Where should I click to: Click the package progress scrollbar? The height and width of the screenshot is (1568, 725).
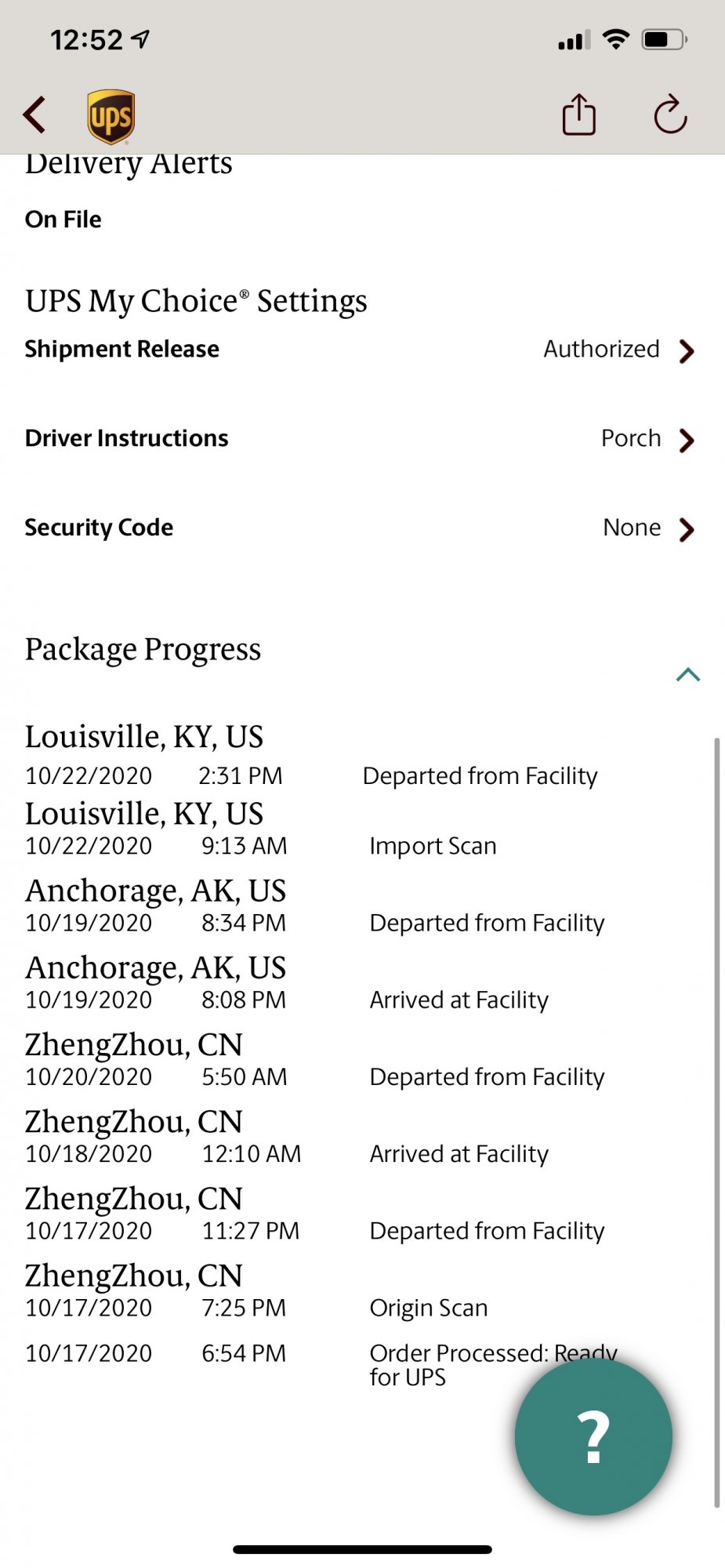pos(716,1121)
